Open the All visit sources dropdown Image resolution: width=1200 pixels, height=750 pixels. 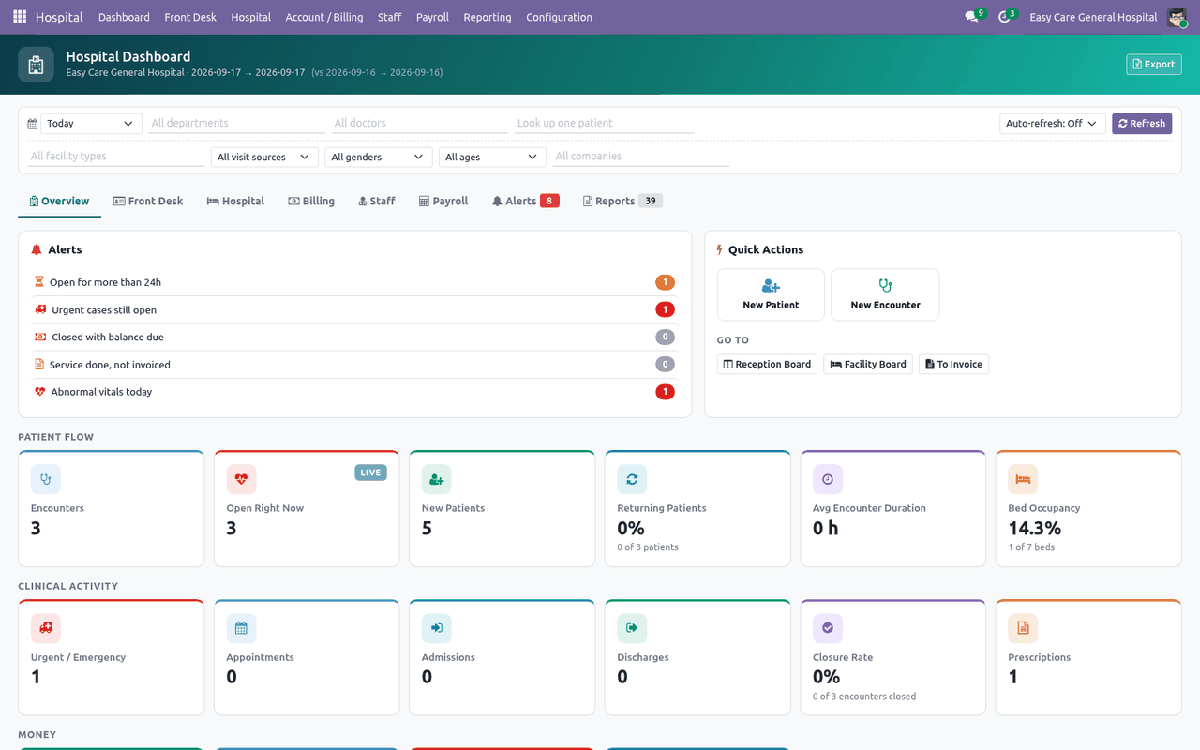pos(265,157)
